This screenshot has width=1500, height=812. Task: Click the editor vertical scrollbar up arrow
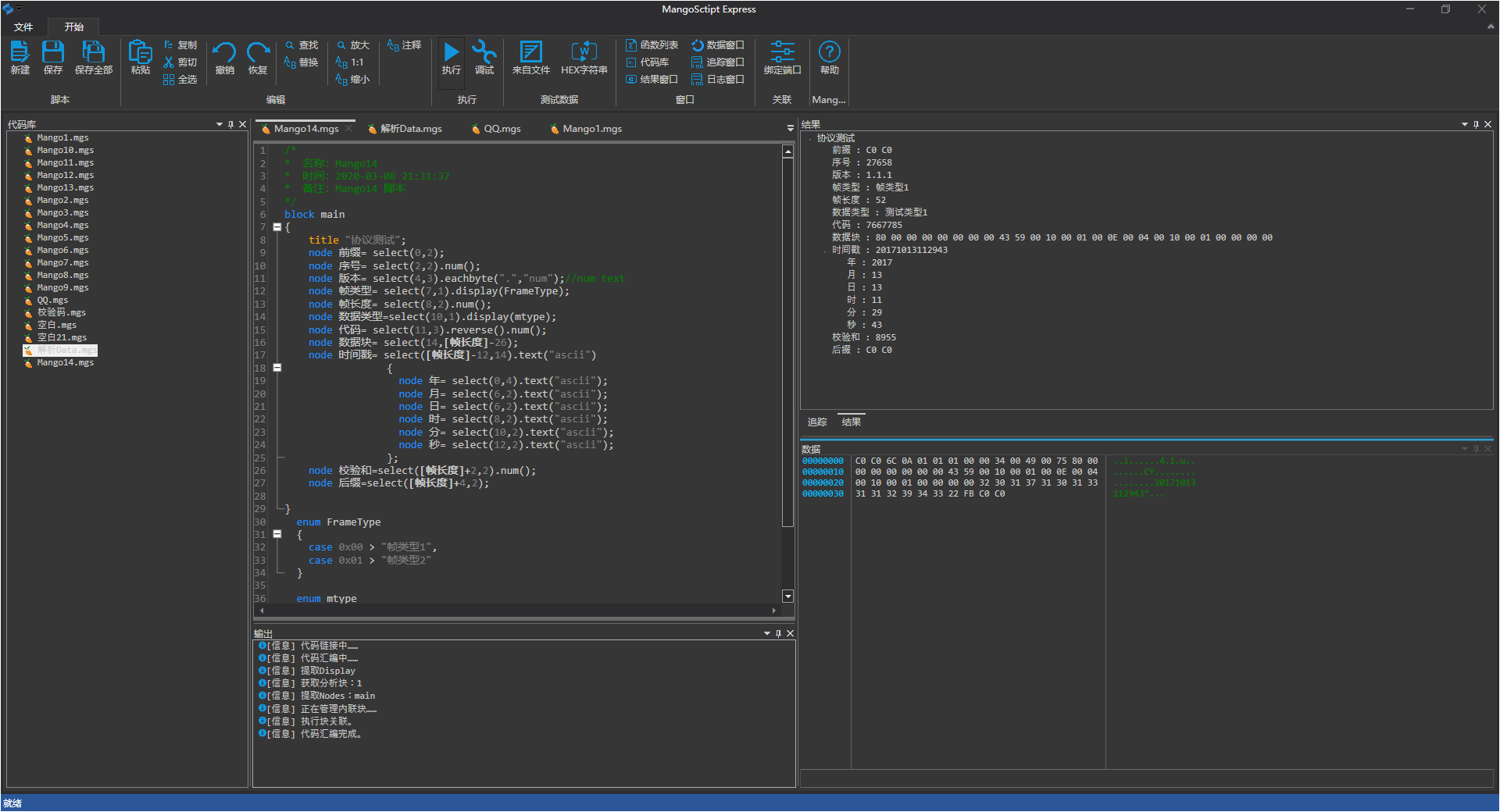point(788,152)
